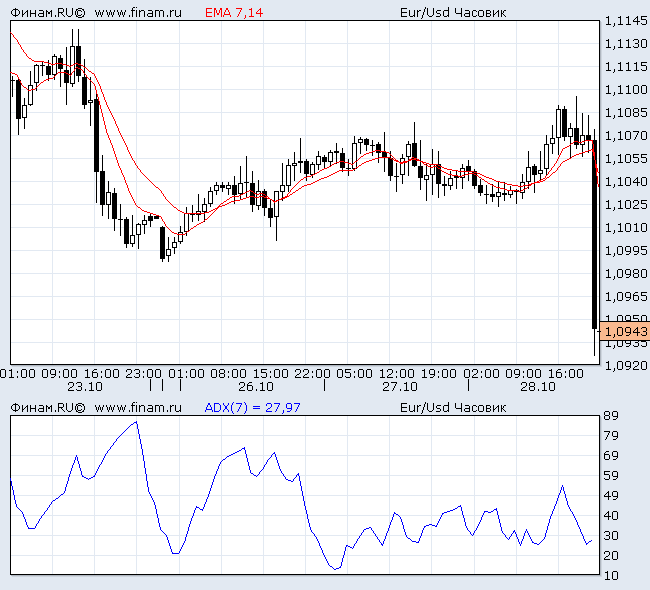This screenshot has height=590, width=650.
Task: Click the 10 value on the ADX scale
Action: (611, 576)
